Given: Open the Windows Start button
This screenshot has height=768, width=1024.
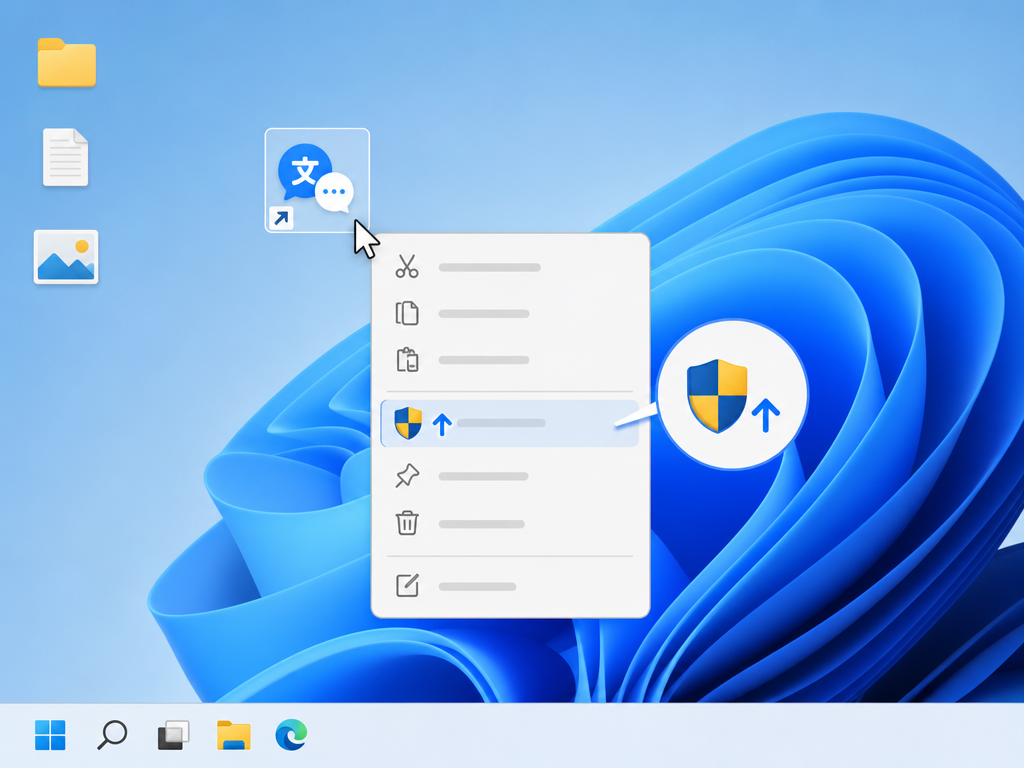Looking at the screenshot, I should (50, 735).
